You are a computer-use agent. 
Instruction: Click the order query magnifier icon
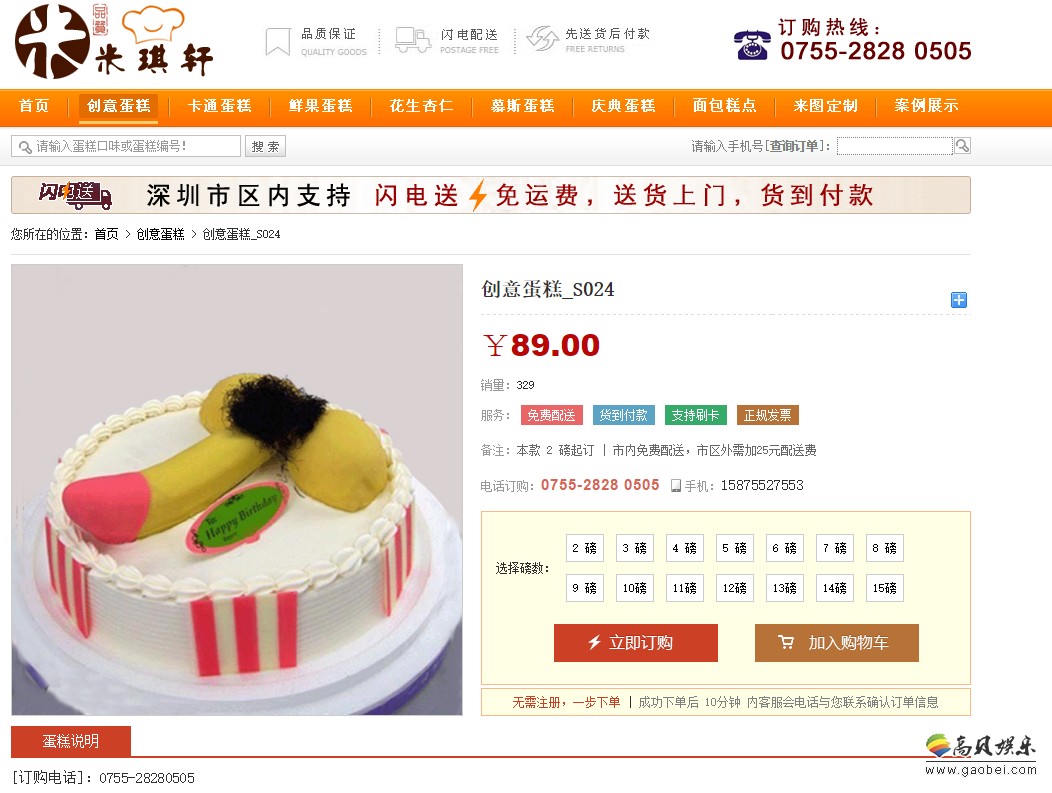point(962,146)
